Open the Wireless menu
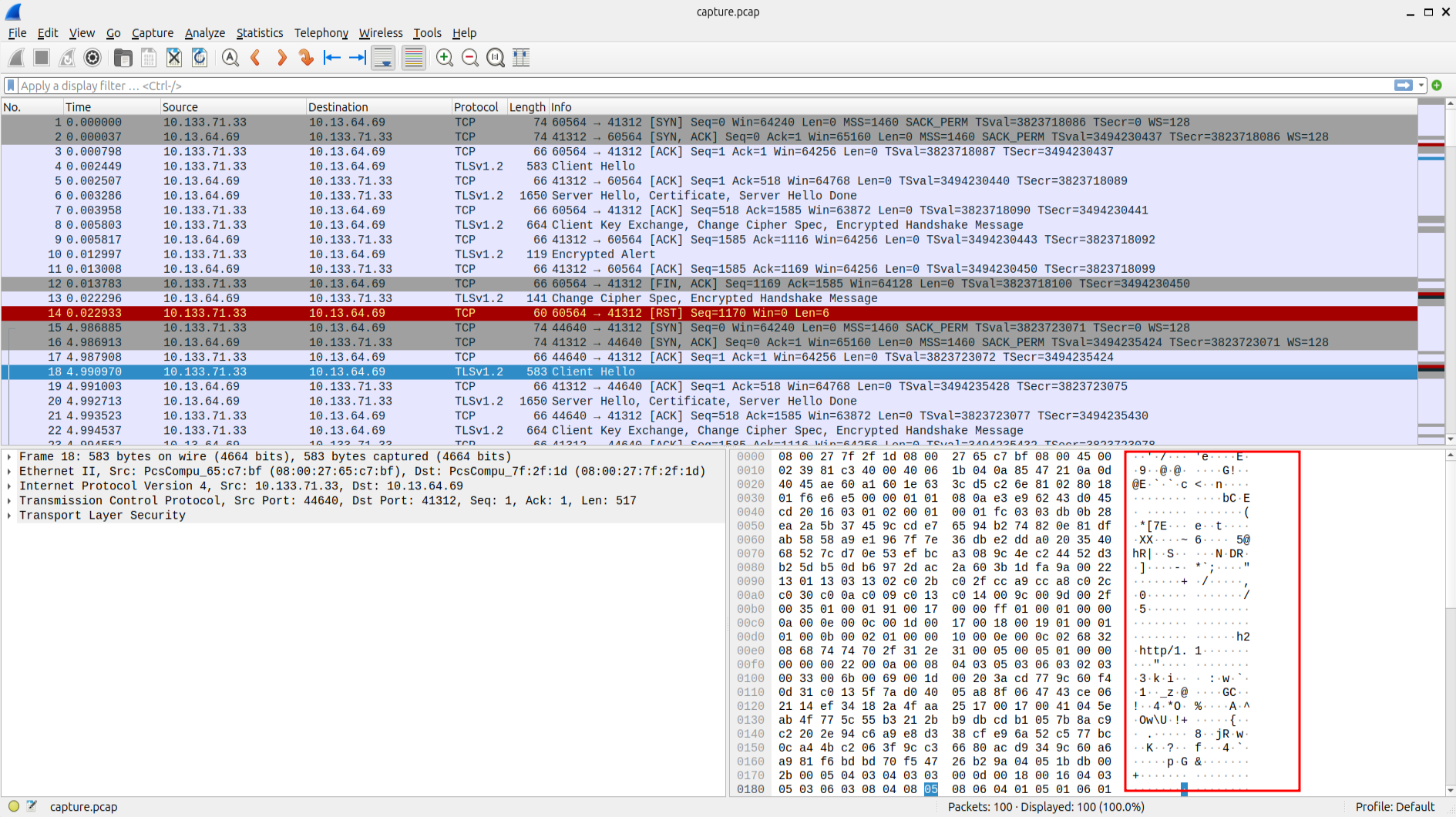The image size is (1456, 817). click(x=381, y=33)
